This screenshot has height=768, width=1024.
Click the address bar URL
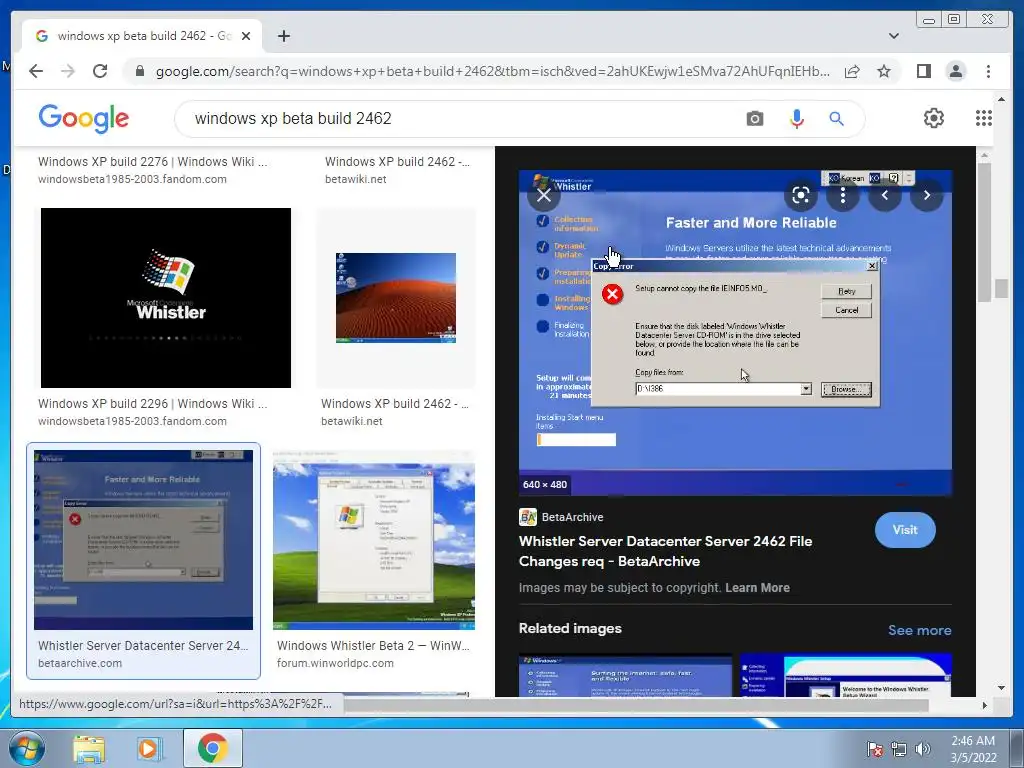tap(492, 71)
